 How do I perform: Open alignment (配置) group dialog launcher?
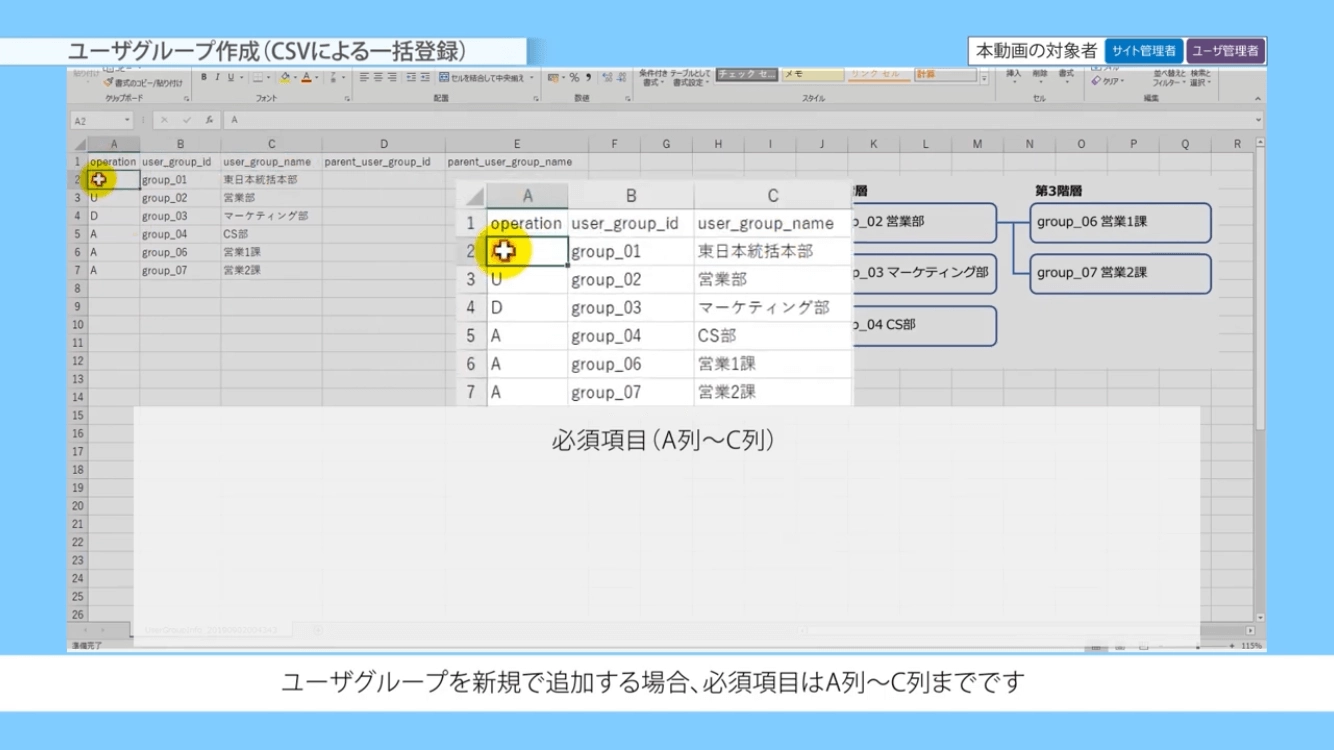click(536, 99)
